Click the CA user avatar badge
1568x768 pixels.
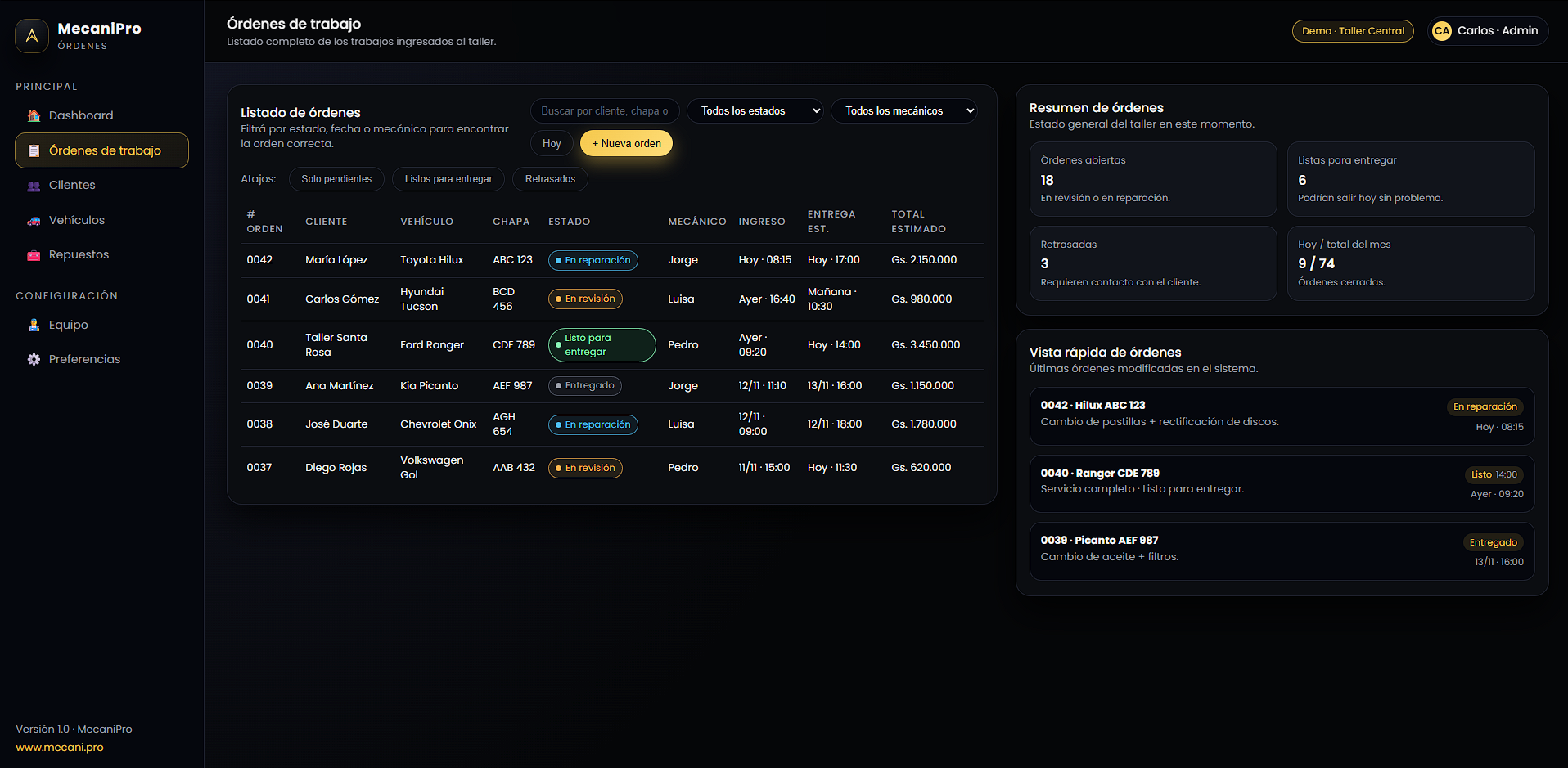pos(1441,31)
